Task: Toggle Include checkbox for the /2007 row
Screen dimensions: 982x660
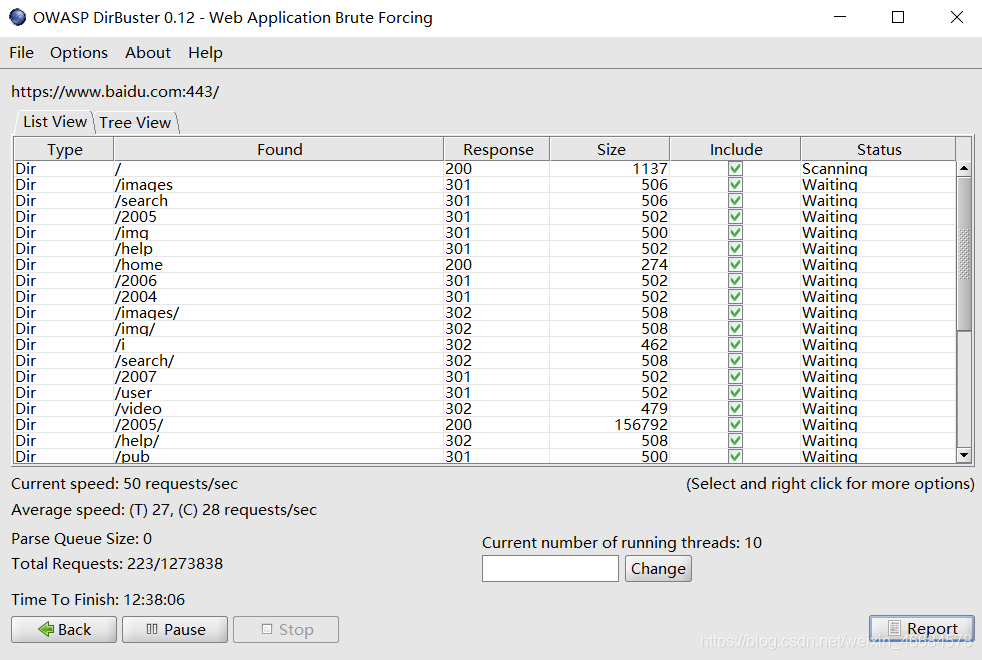Action: [735, 376]
